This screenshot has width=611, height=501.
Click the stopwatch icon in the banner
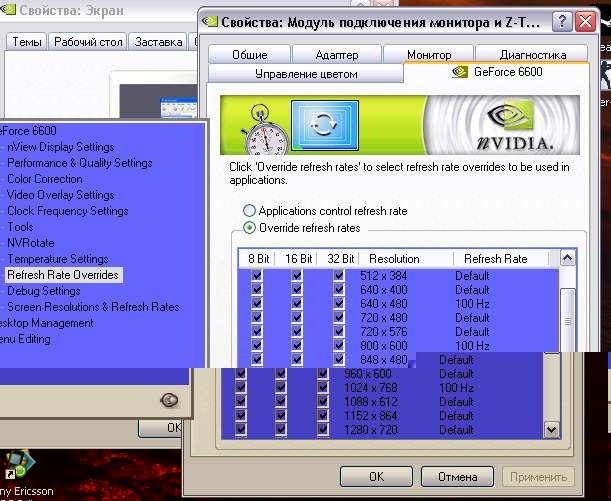pyautogui.click(x=265, y=129)
